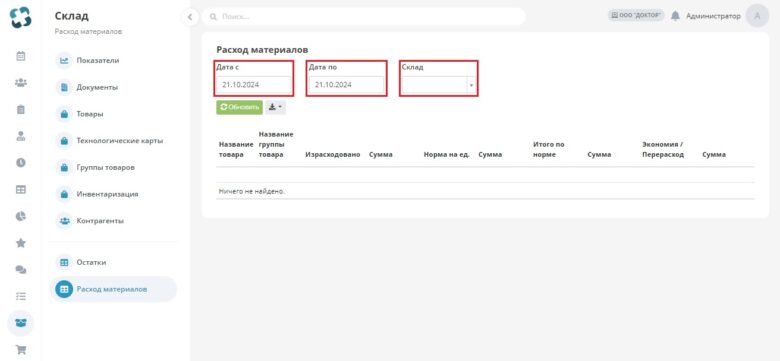Open notifications bell icon
The height and width of the screenshot is (361, 780).
675,16
